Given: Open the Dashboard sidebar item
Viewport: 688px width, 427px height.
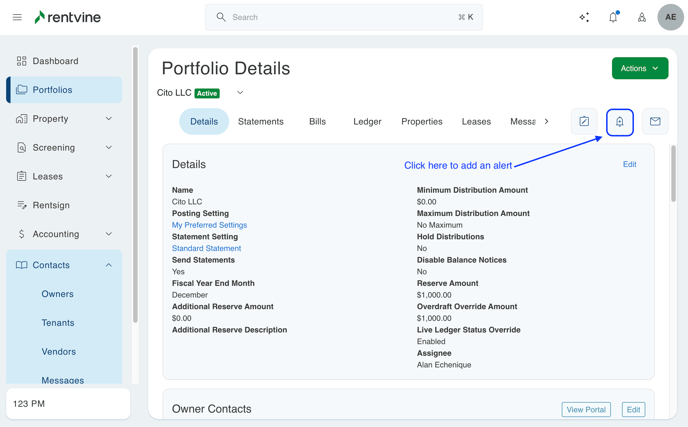Looking at the screenshot, I should coord(55,61).
